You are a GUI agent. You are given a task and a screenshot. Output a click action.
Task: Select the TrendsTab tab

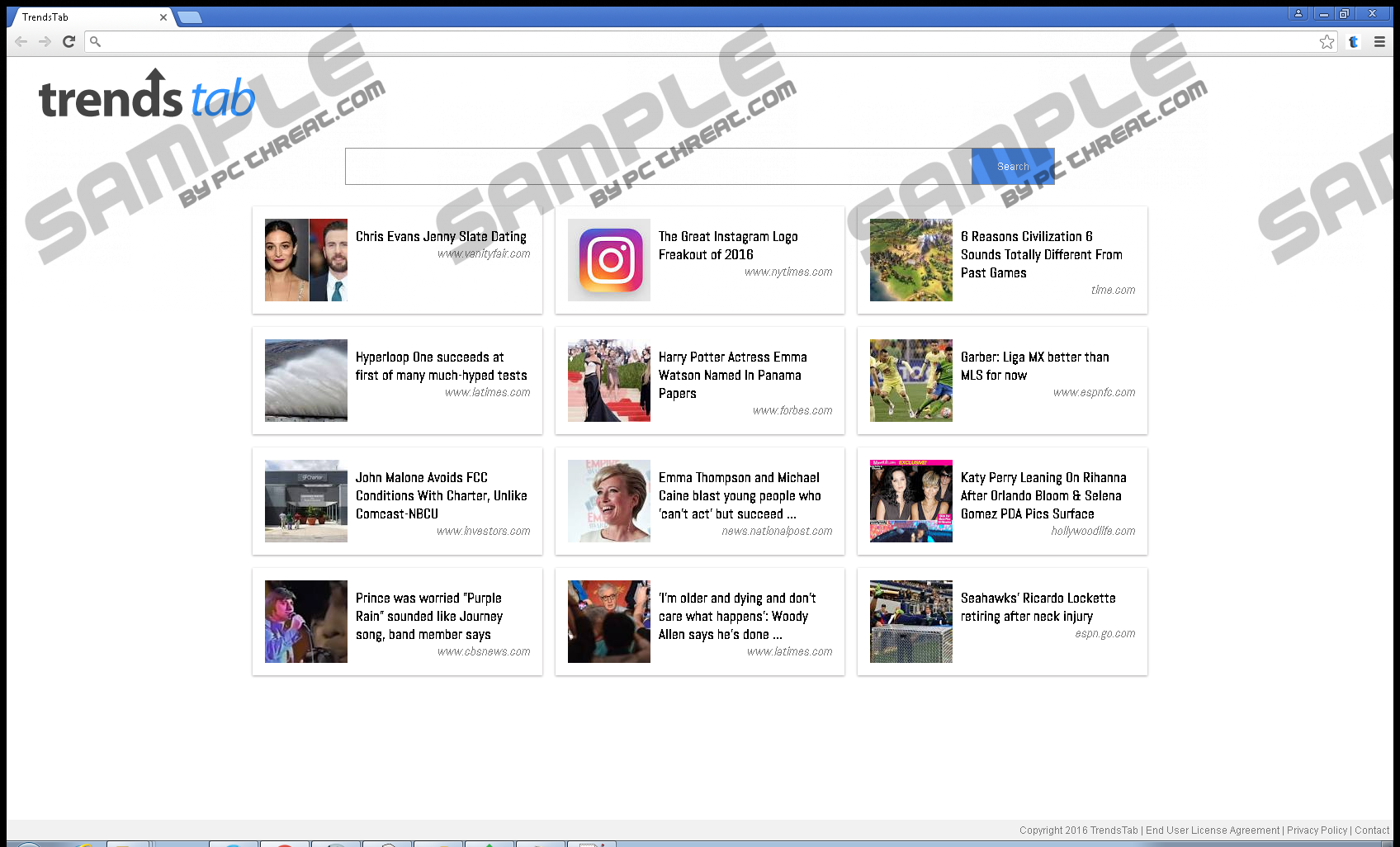83,17
